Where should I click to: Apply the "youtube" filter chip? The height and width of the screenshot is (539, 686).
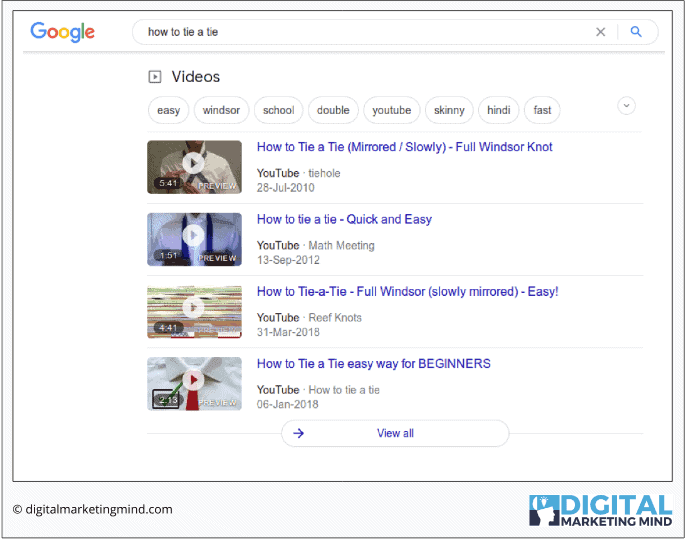(x=392, y=110)
